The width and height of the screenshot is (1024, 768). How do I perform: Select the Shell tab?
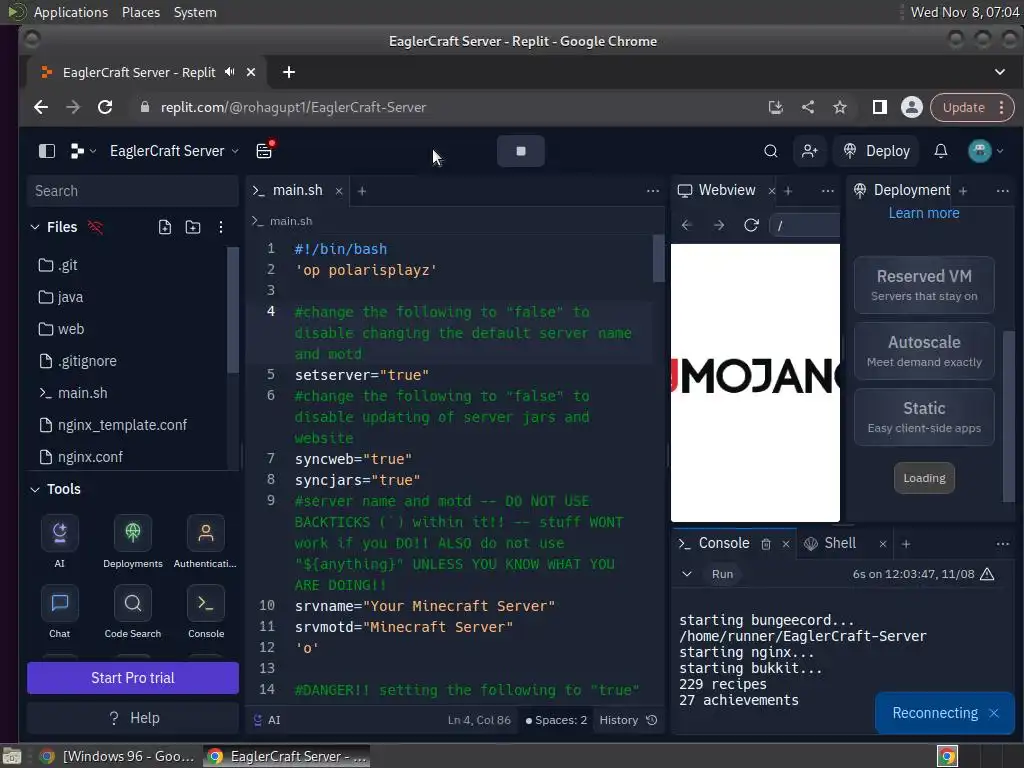click(x=830, y=543)
